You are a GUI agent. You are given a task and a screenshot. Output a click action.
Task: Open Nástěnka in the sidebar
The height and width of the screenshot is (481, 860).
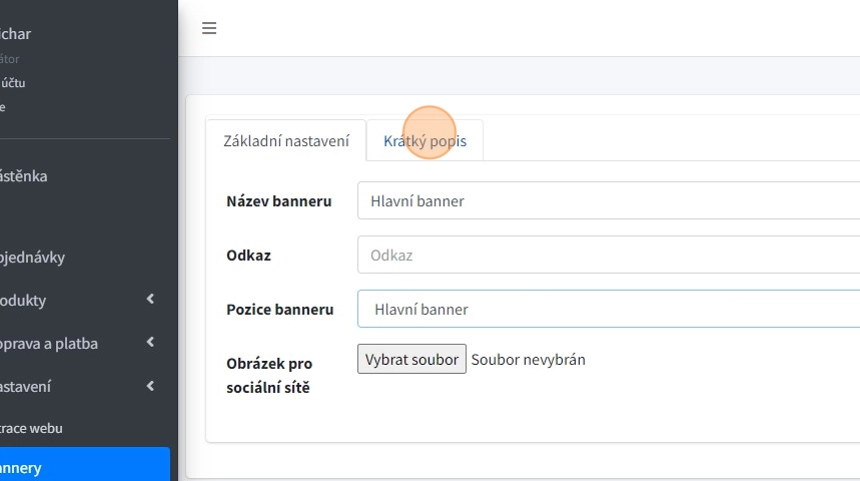(24, 176)
